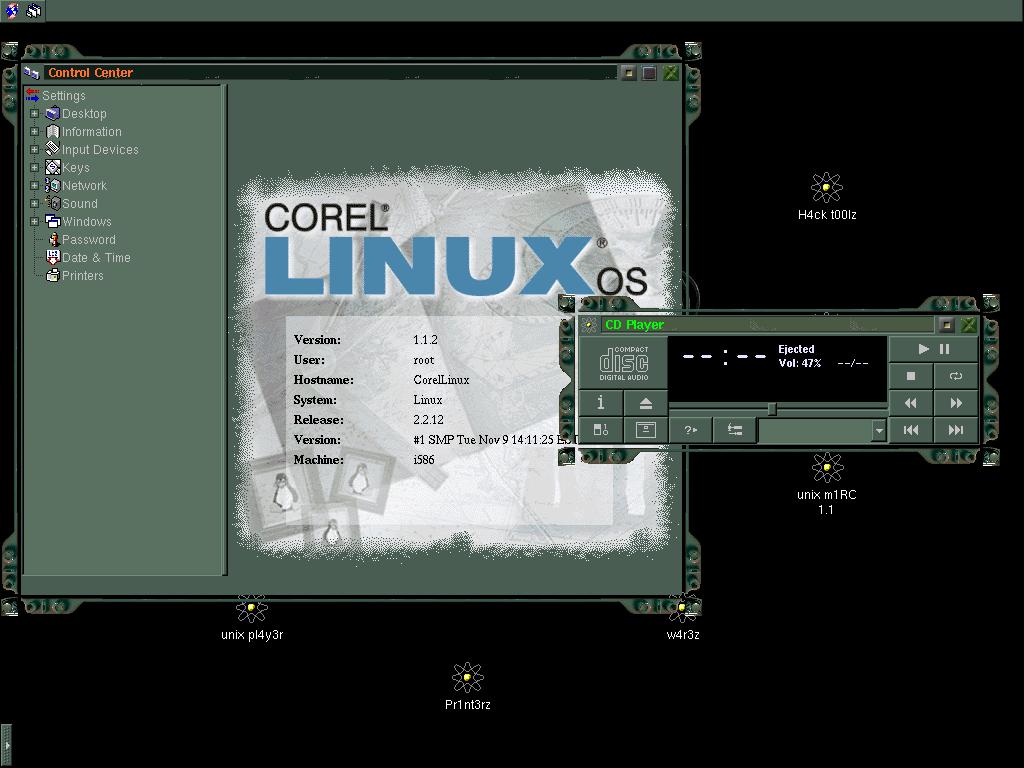Open Date & Time settings
The image size is (1024, 768).
[95, 258]
